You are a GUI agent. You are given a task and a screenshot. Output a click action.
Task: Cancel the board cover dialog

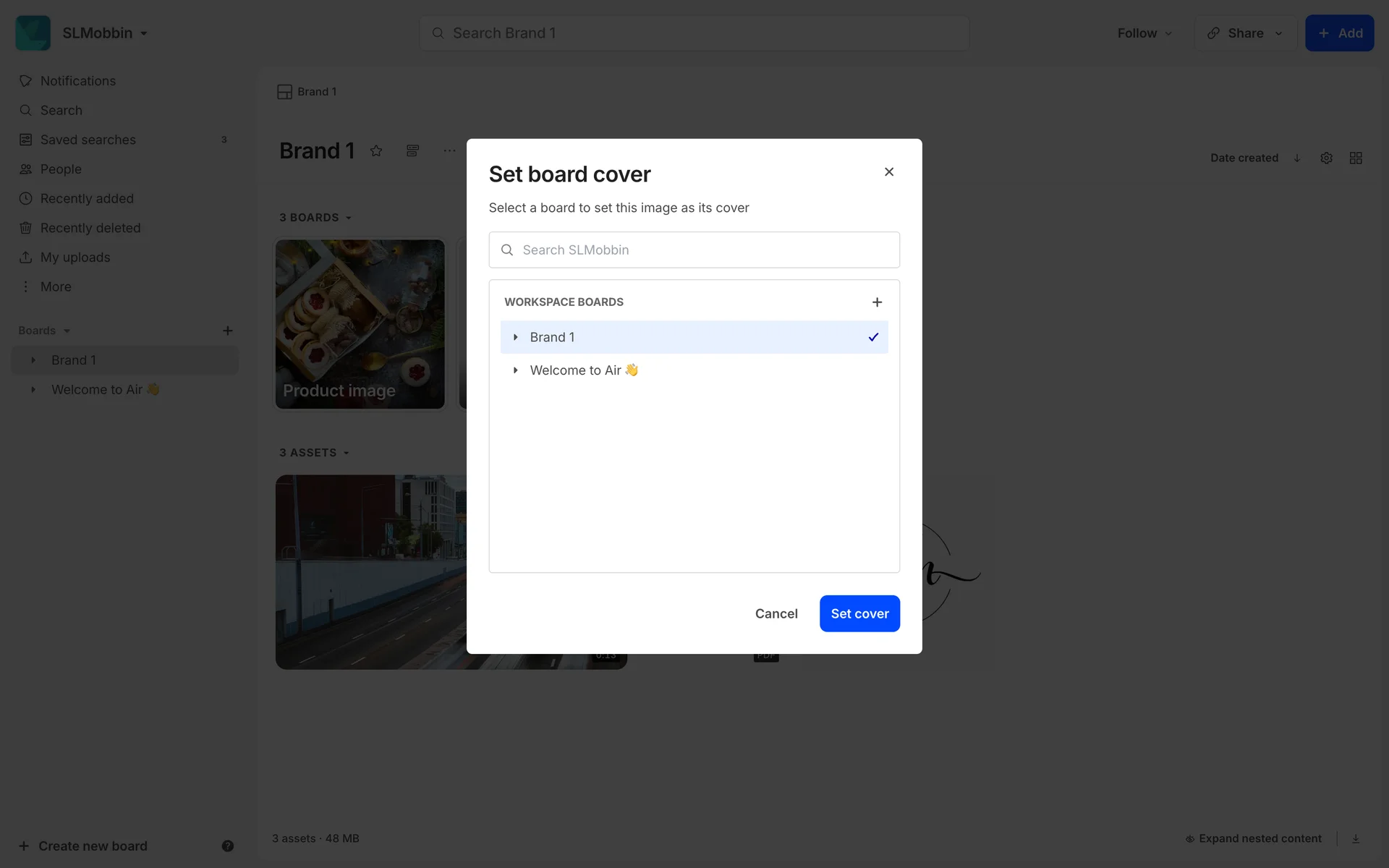(776, 613)
